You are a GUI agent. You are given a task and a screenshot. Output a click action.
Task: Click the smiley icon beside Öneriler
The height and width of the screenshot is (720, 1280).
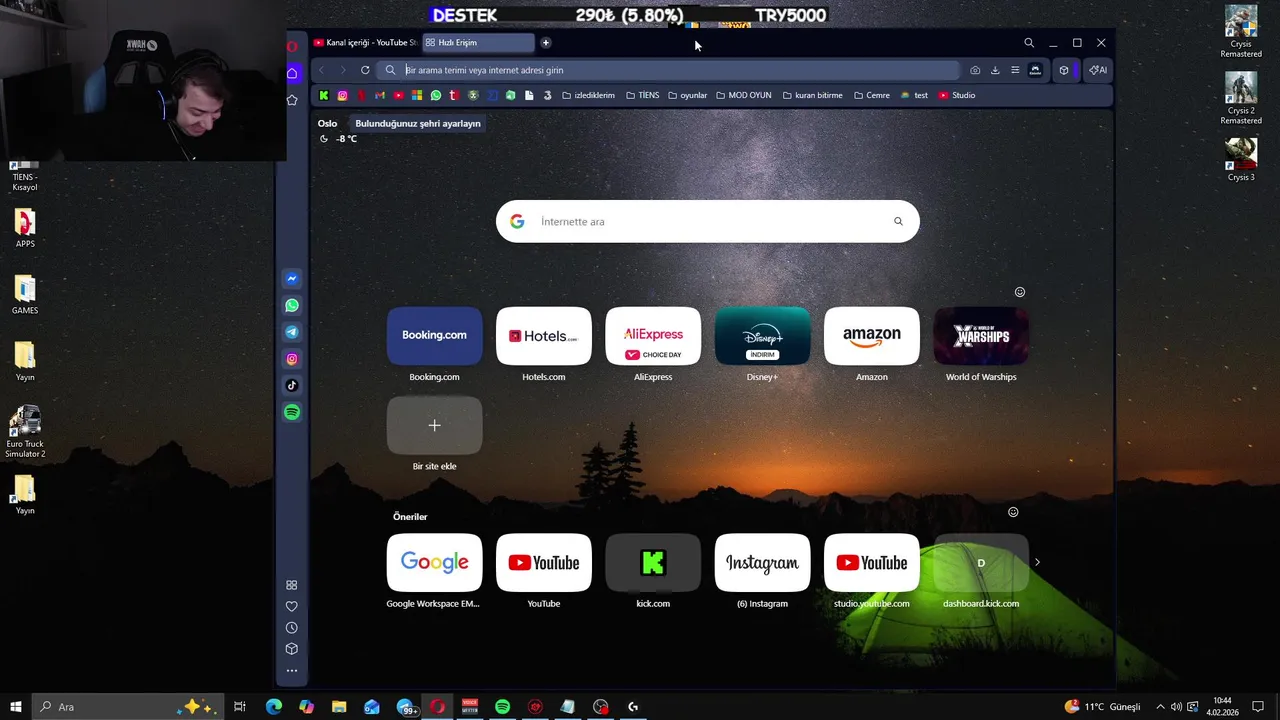click(1013, 512)
